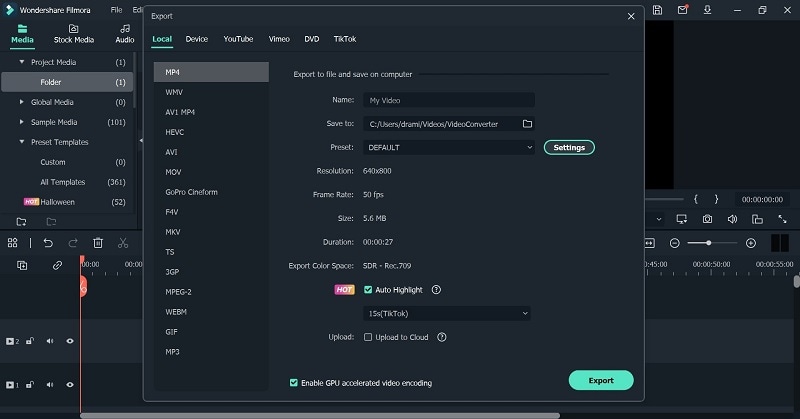Choose MP4 export format
This screenshot has width=800, height=419.
tap(211, 72)
